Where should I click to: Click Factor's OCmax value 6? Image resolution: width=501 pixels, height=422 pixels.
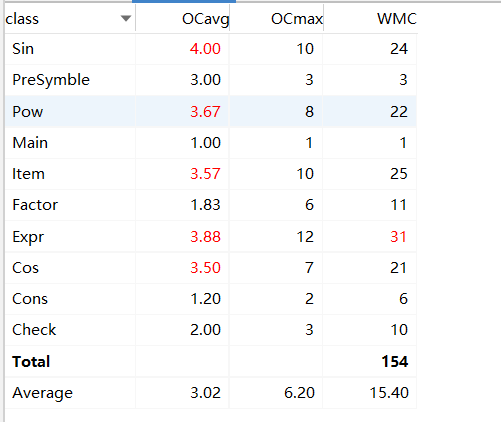click(309, 205)
